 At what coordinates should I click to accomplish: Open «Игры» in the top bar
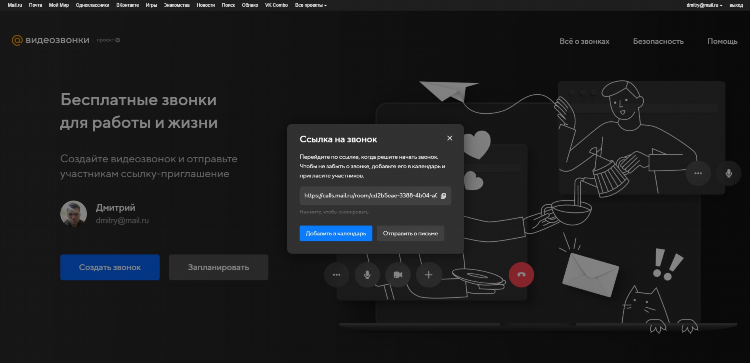coord(151,5)
